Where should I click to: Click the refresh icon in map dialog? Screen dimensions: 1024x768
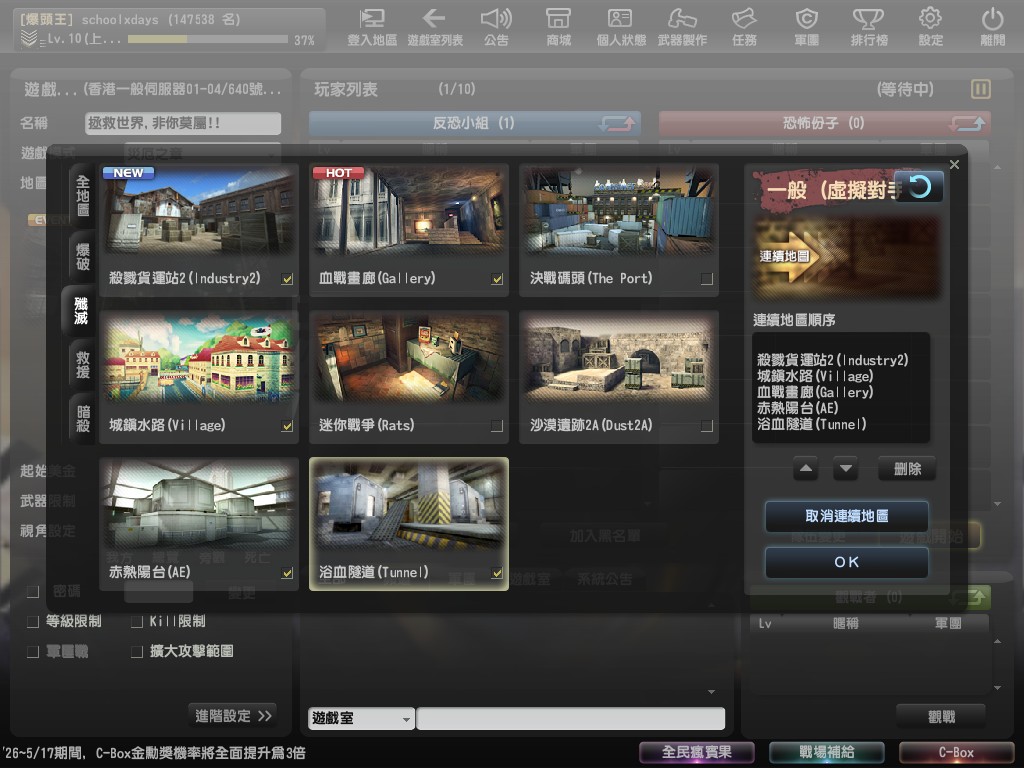919,186
